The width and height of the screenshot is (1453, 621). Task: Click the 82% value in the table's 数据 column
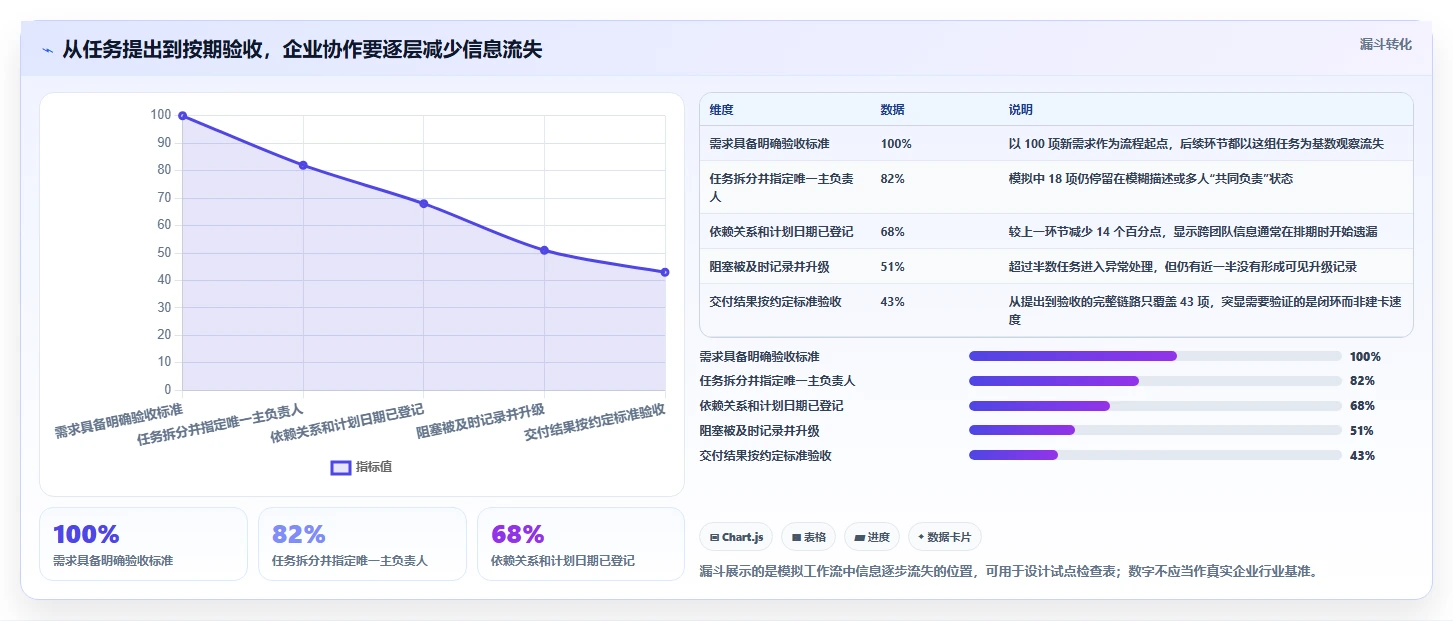coord(893,179)
